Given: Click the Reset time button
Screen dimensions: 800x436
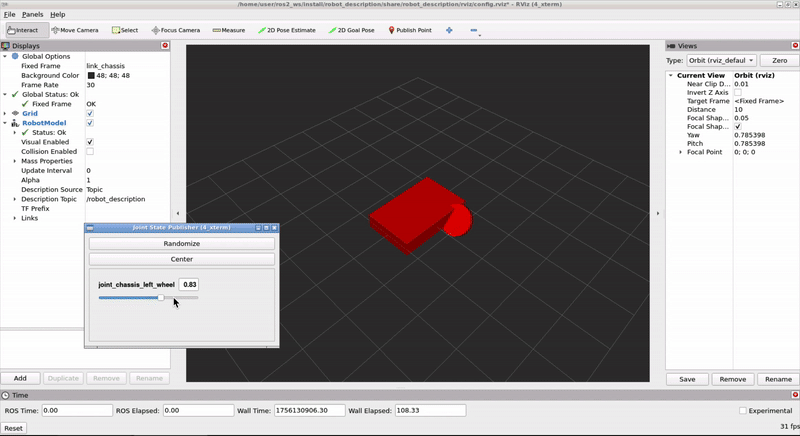Looking at the screenshot, I should [13, 428].
